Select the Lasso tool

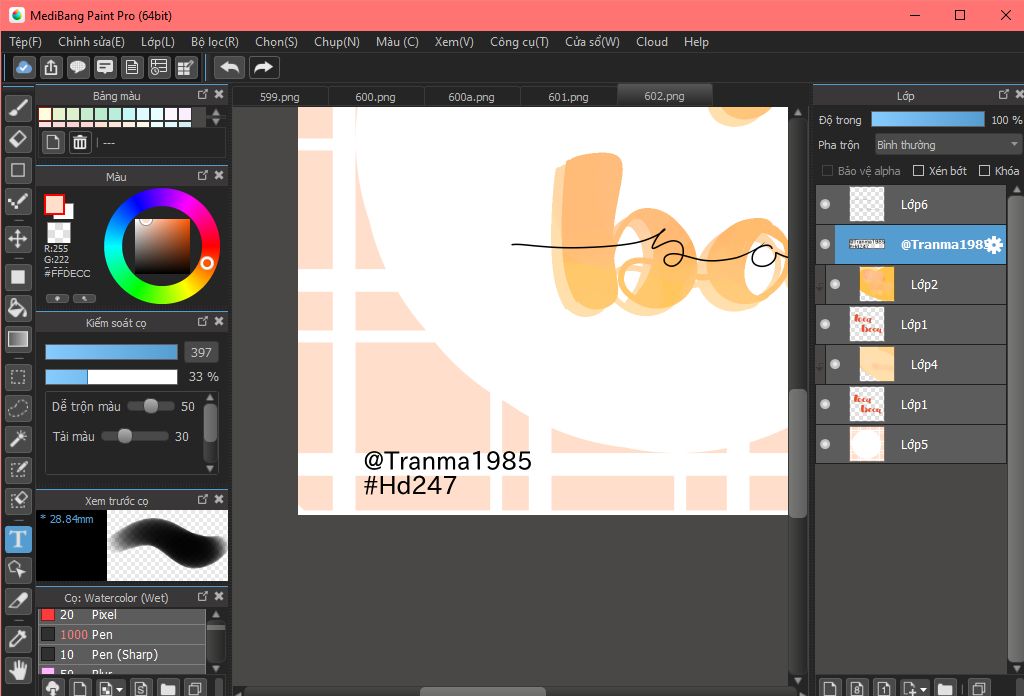click(18, 408)
